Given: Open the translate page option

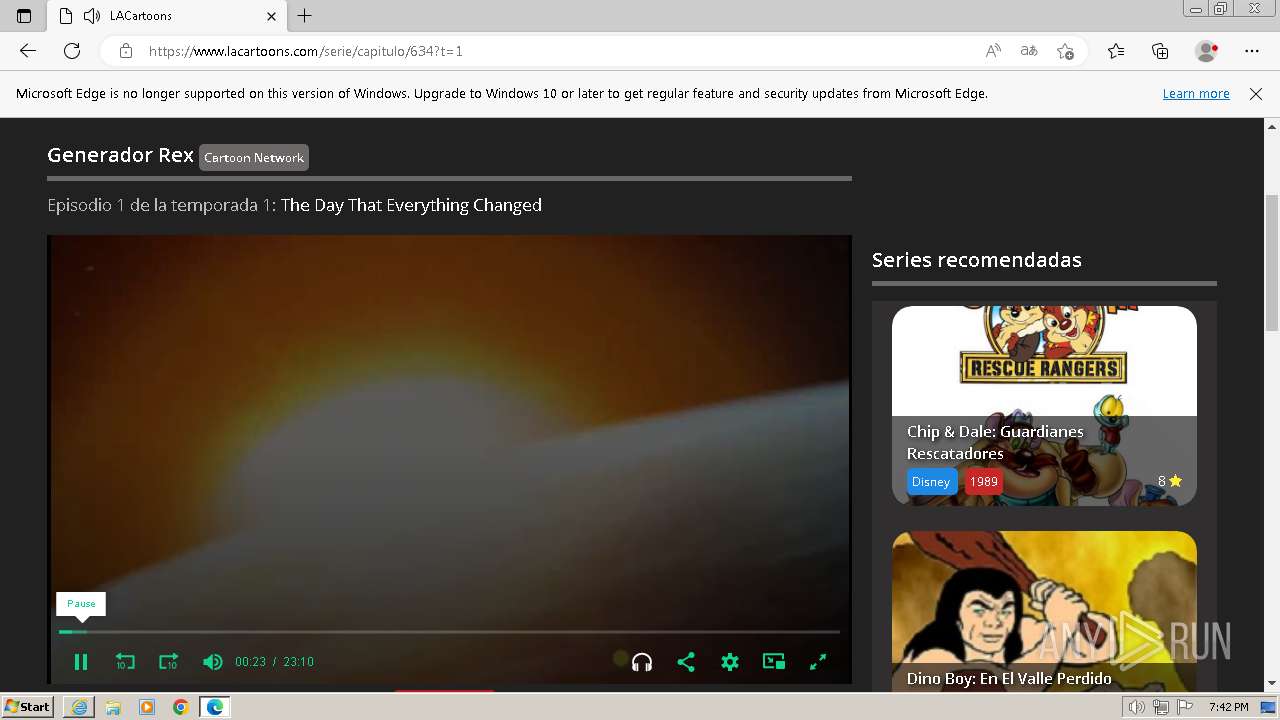Looking at the screenshot, I should pos(1029,51).
